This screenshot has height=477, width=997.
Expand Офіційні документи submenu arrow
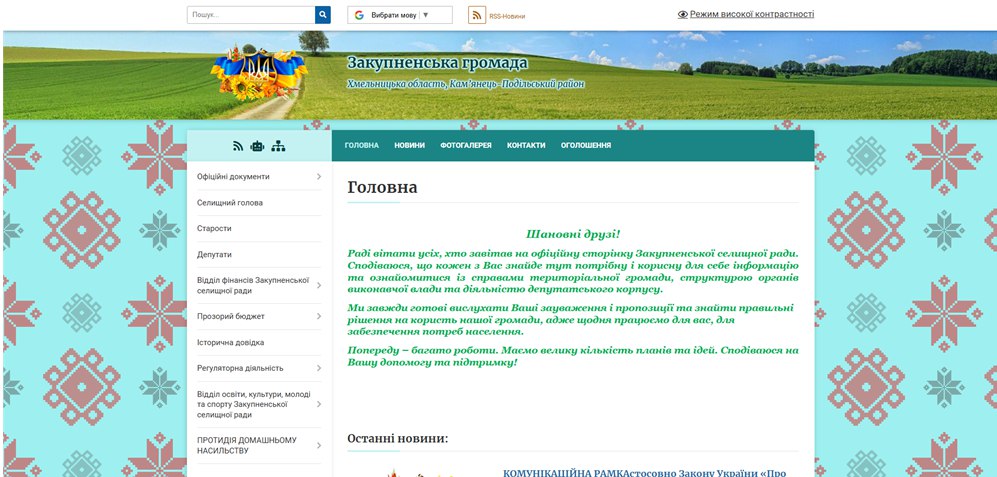319,177
